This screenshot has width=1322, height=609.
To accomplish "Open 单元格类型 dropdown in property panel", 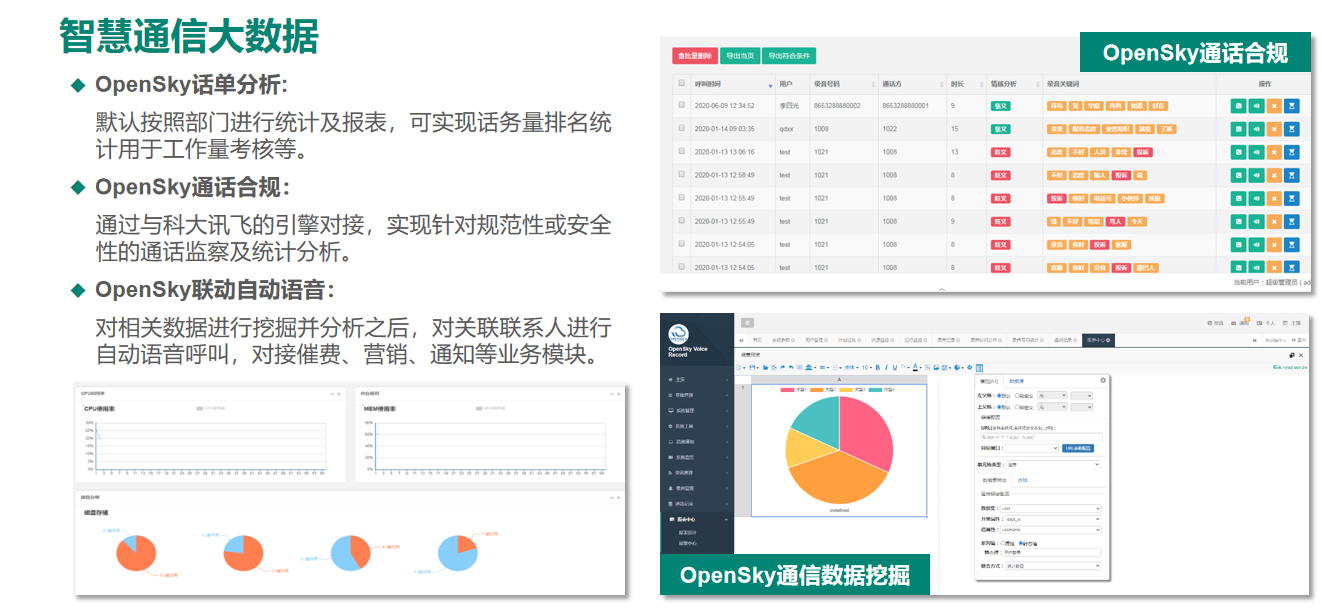I will click(x=1052, y=464).
